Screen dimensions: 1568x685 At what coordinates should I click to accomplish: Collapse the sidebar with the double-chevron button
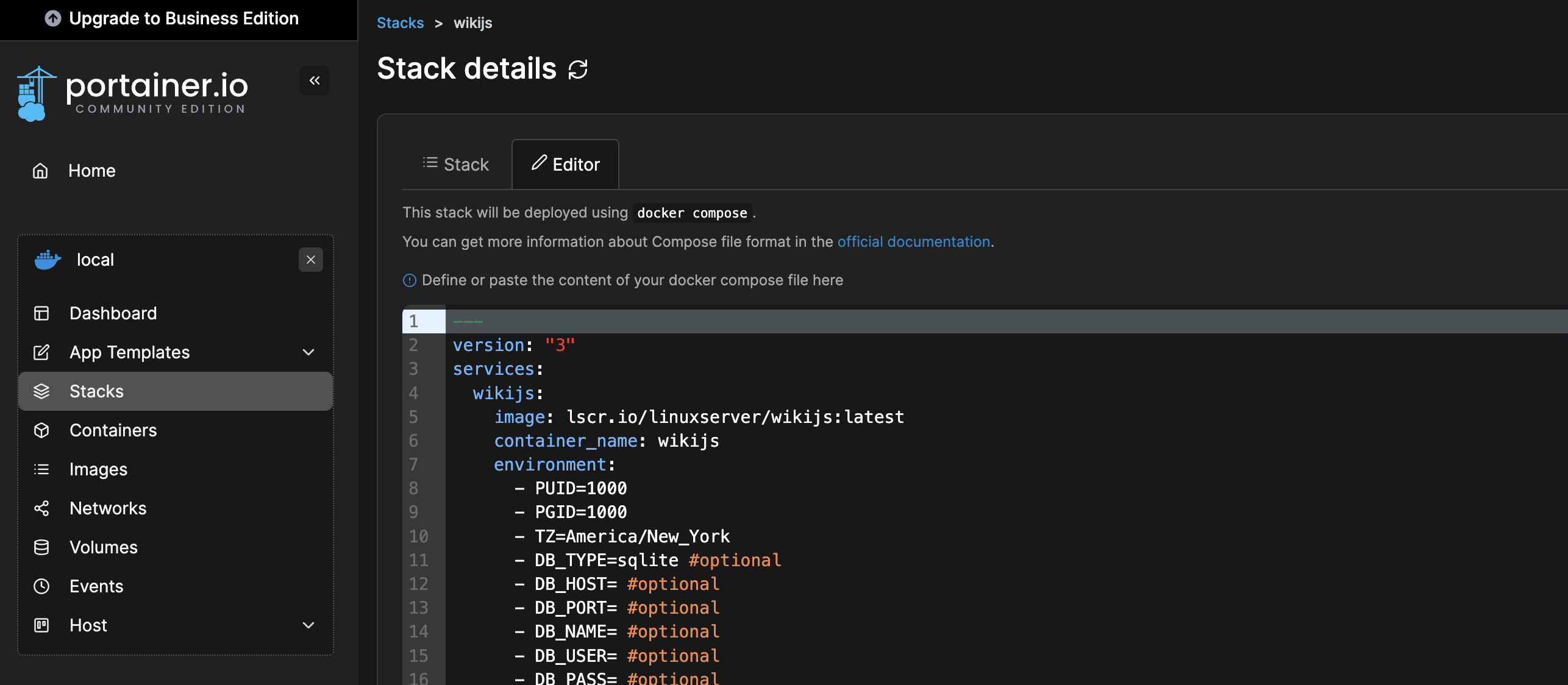coord(315,80)
